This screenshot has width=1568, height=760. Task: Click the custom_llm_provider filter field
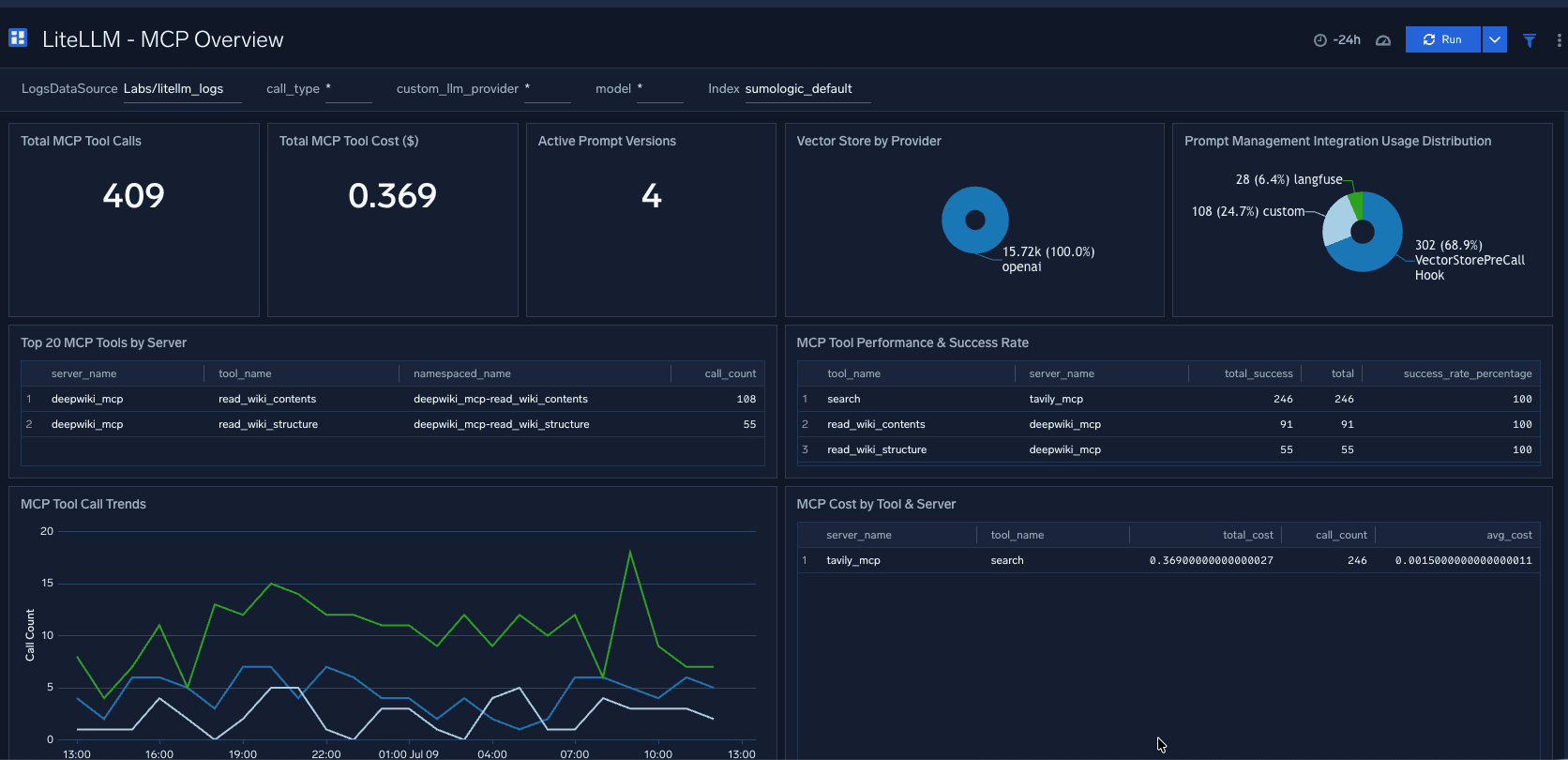pyautogui.click(x=548, y=89)
